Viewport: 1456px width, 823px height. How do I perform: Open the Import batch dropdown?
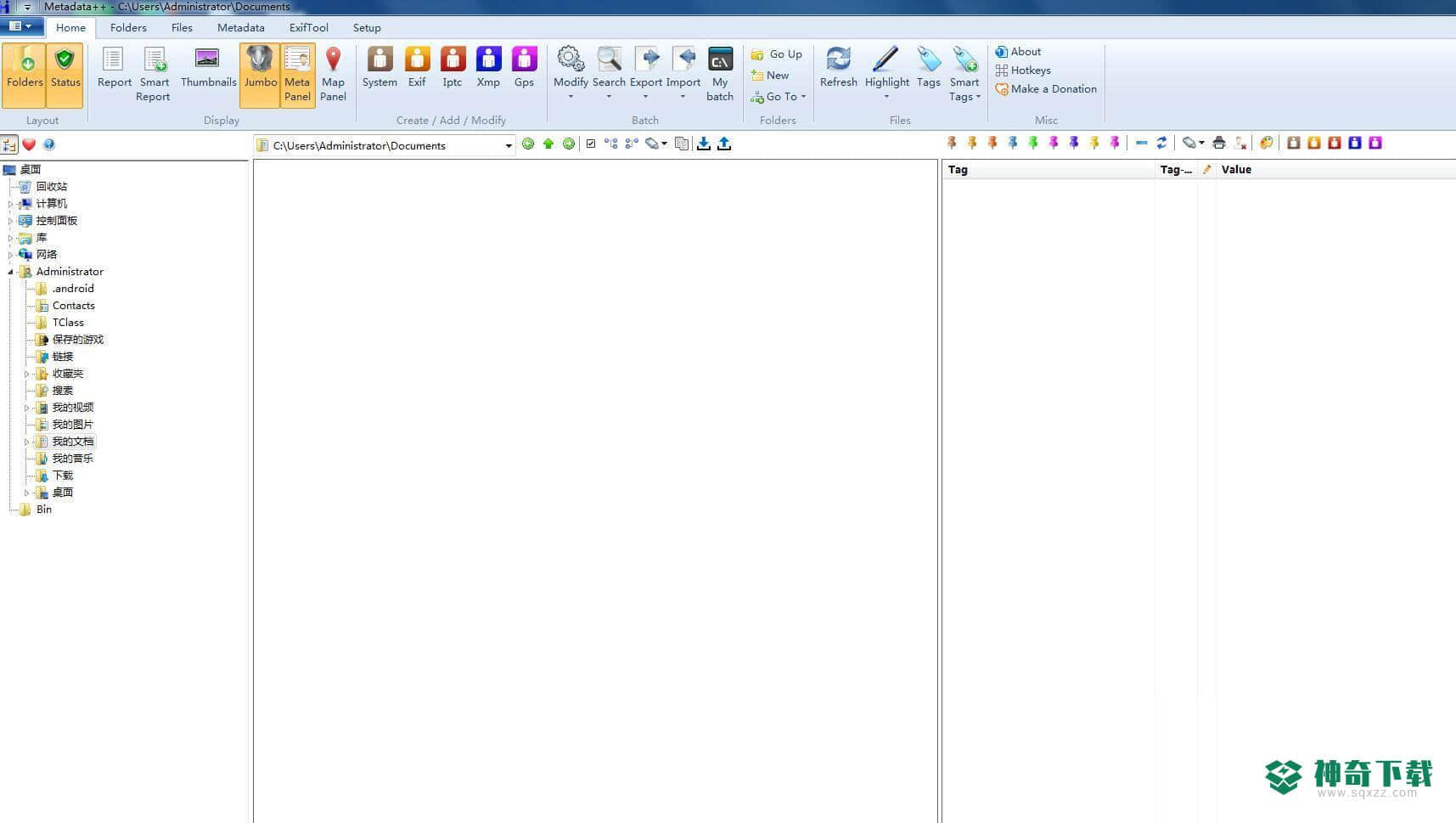point(683,74)
